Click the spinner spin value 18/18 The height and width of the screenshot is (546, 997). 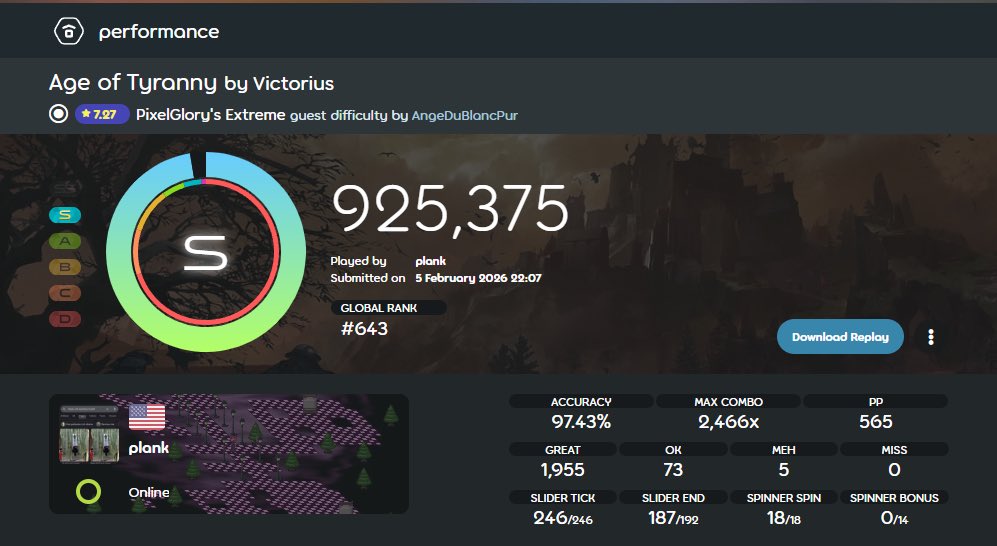click(x=783, y=518)
